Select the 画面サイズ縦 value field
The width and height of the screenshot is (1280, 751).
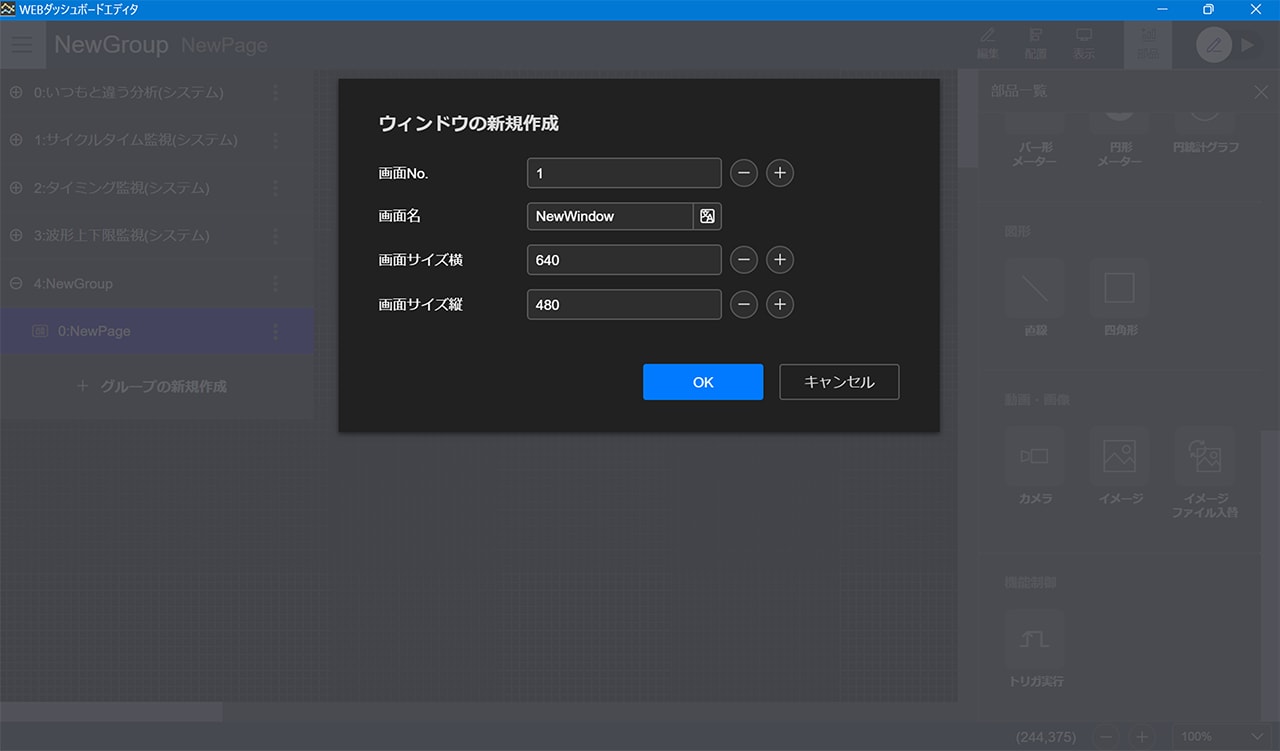tap(623, 305)
